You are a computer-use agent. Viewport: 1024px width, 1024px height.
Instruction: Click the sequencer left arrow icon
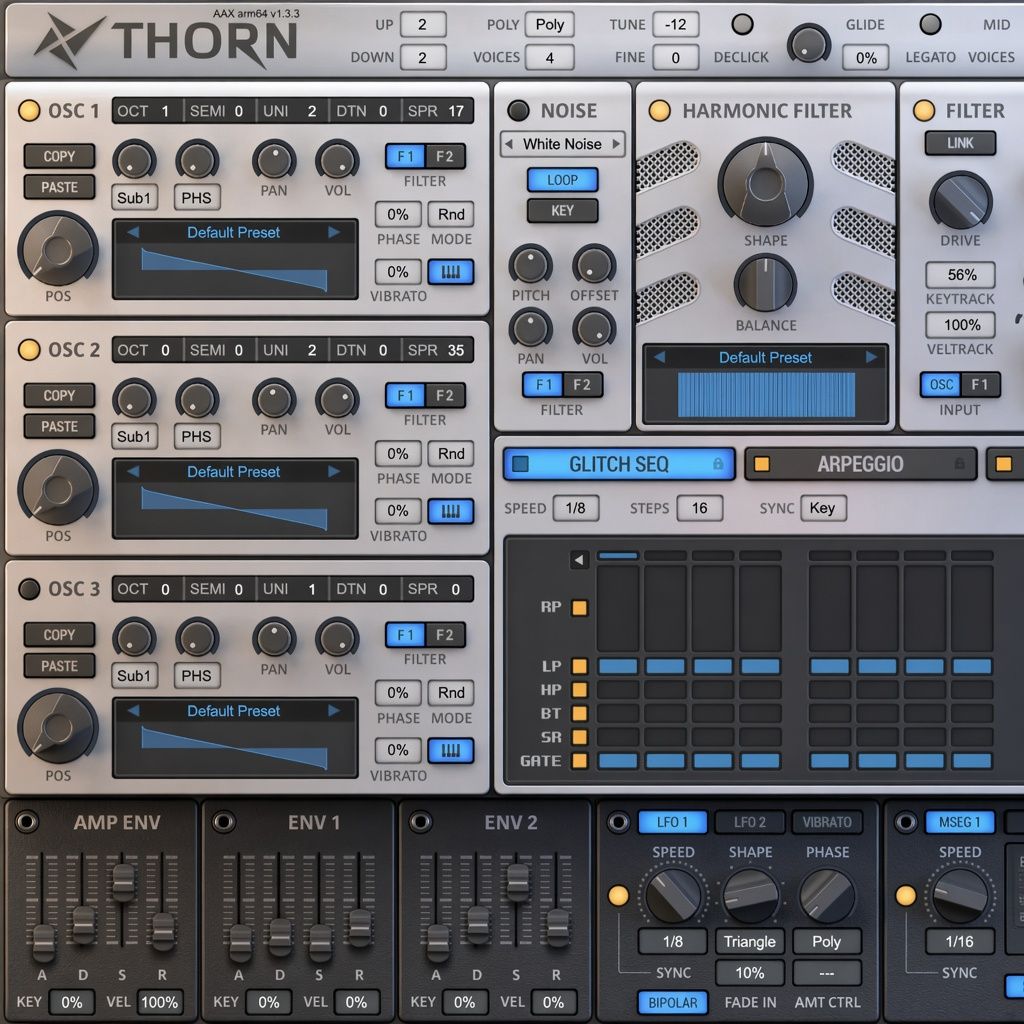(x=579, y=560)
